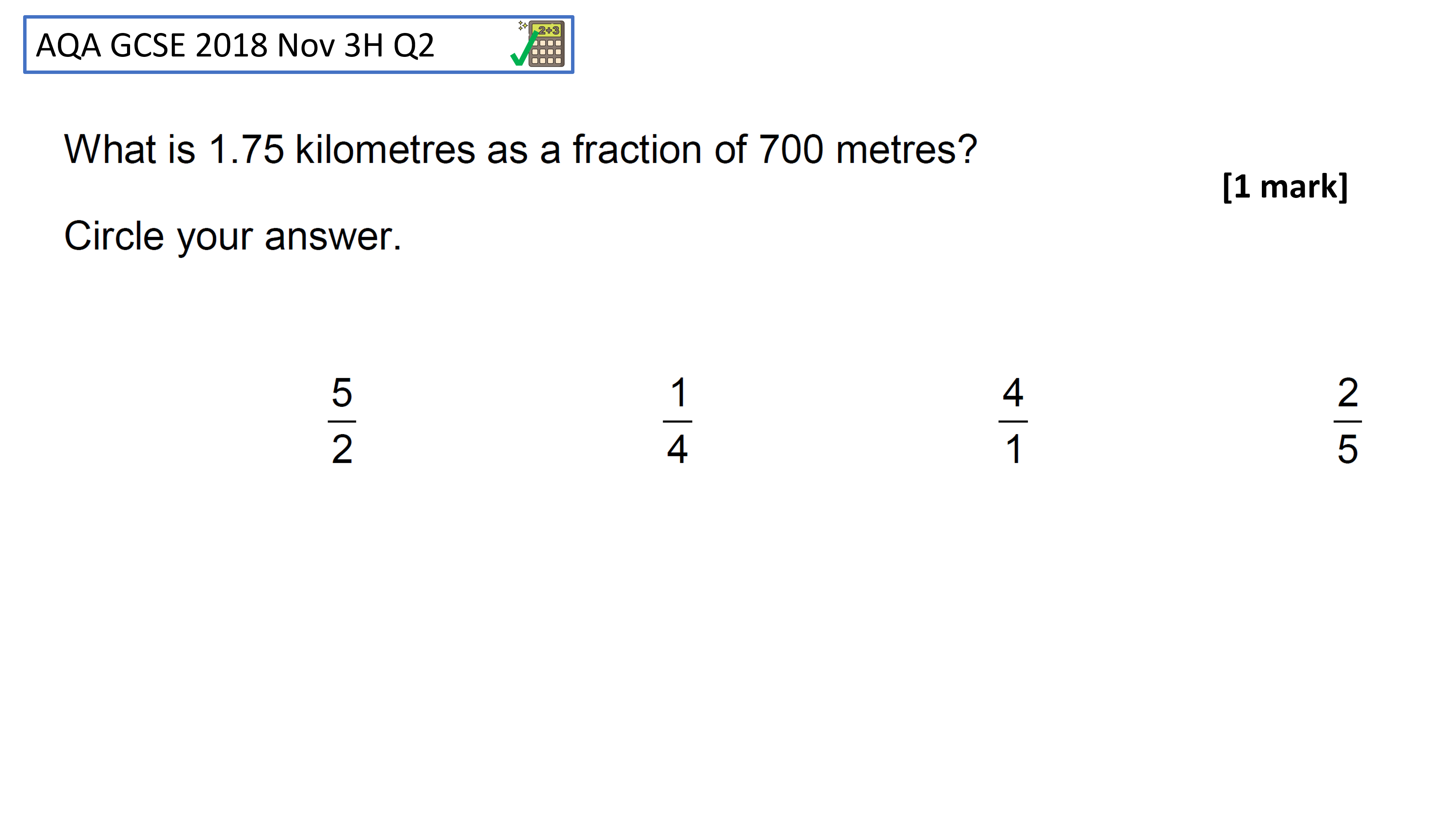Click the word 'fraction' in the question

(x=637, y=150)
